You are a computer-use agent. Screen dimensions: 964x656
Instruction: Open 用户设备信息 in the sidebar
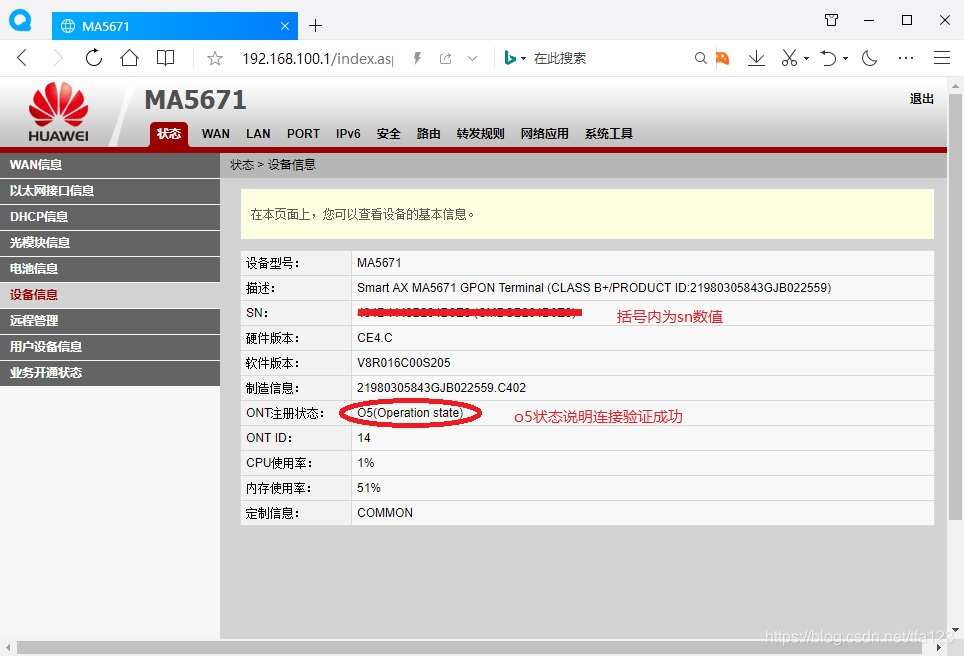(110, 347)
